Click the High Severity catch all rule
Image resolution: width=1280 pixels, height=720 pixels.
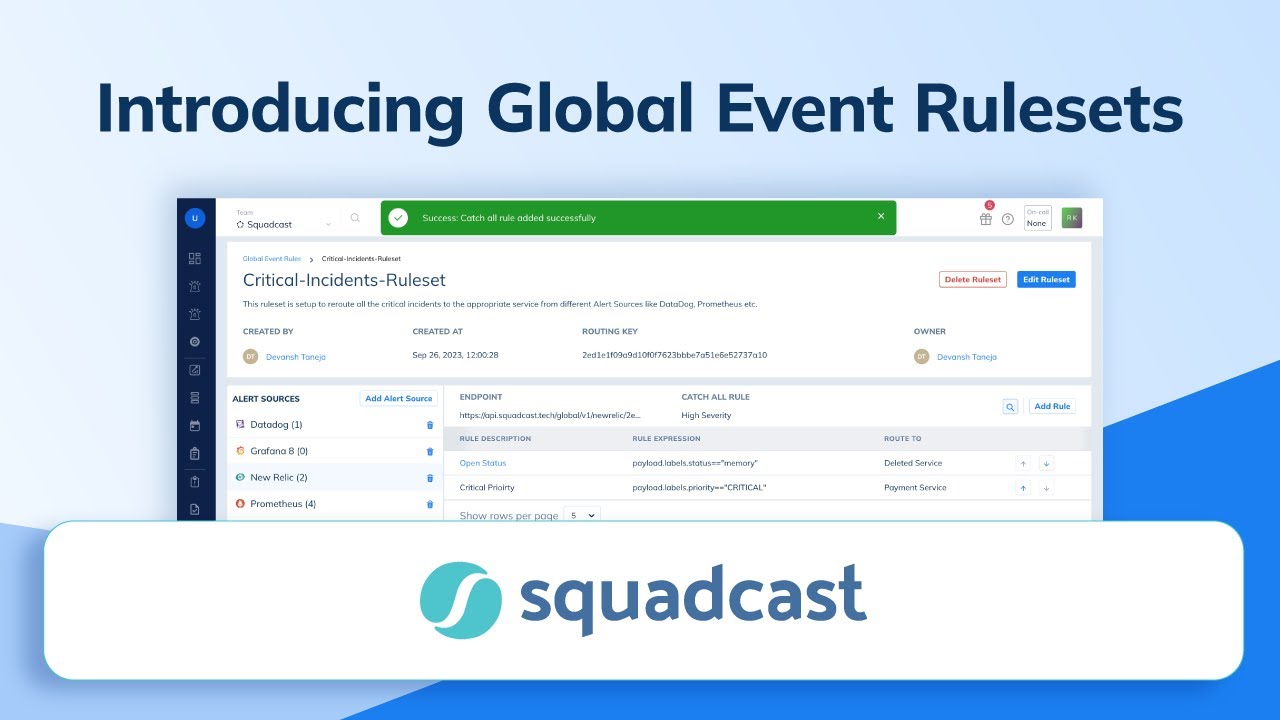(706, 415)
